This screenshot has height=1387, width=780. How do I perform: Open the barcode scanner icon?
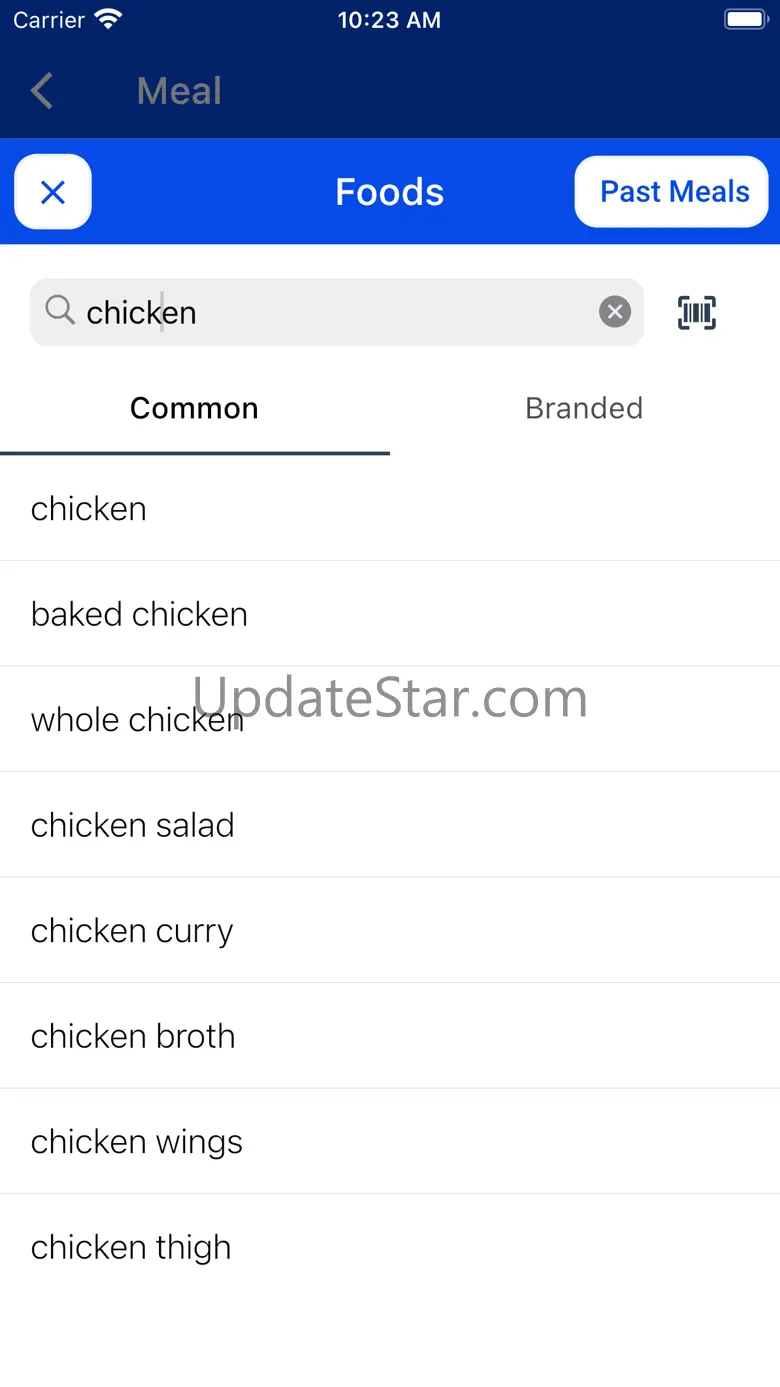point(697,312)
